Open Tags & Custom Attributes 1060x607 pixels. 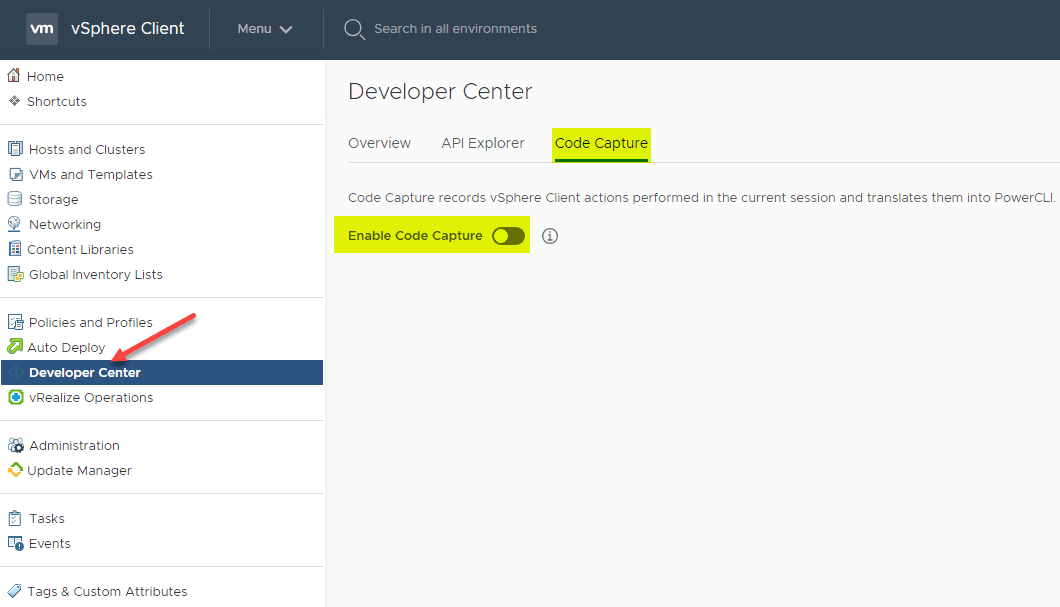tap(107, 591)
